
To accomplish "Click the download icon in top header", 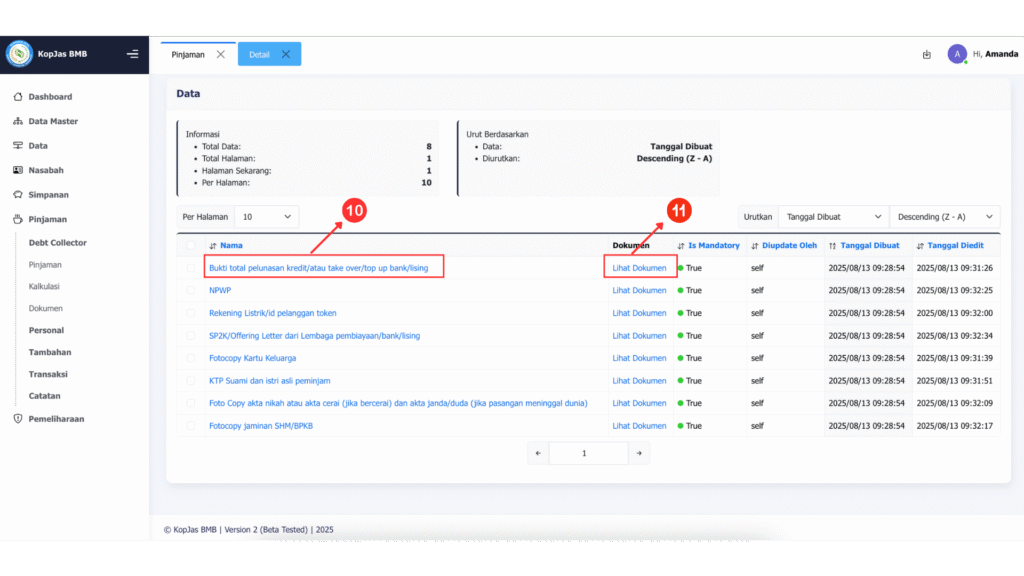I will point(926,54).
